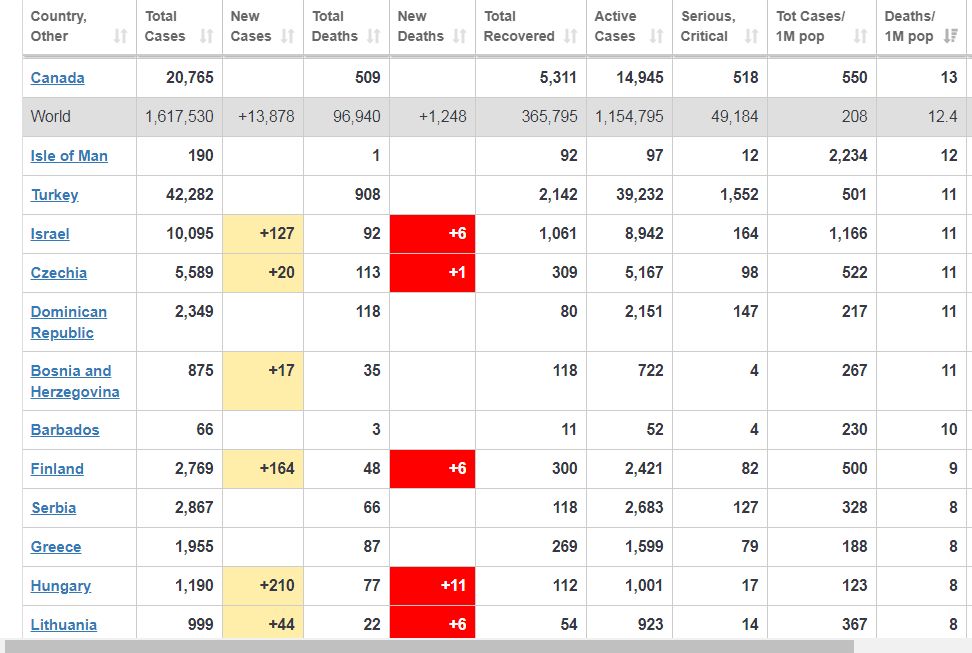Select World new deaths +1,248
Viewport: 972px width, 653px height.
tap(443, 117)
